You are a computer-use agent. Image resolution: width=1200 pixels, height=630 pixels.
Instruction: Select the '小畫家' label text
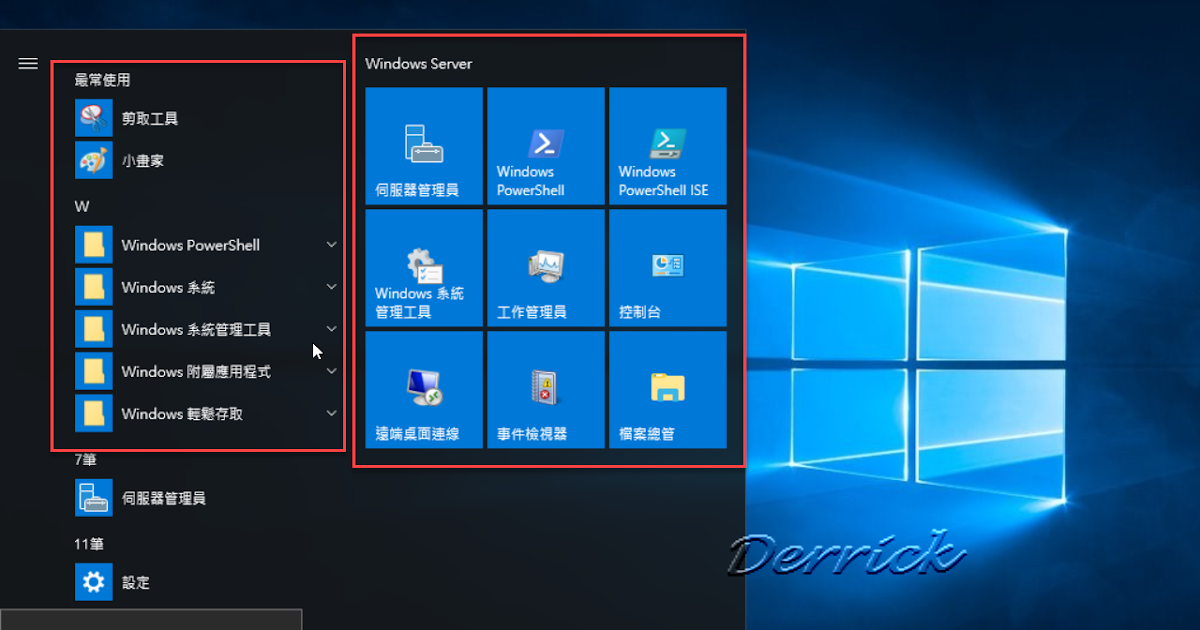tap(143, 160)
